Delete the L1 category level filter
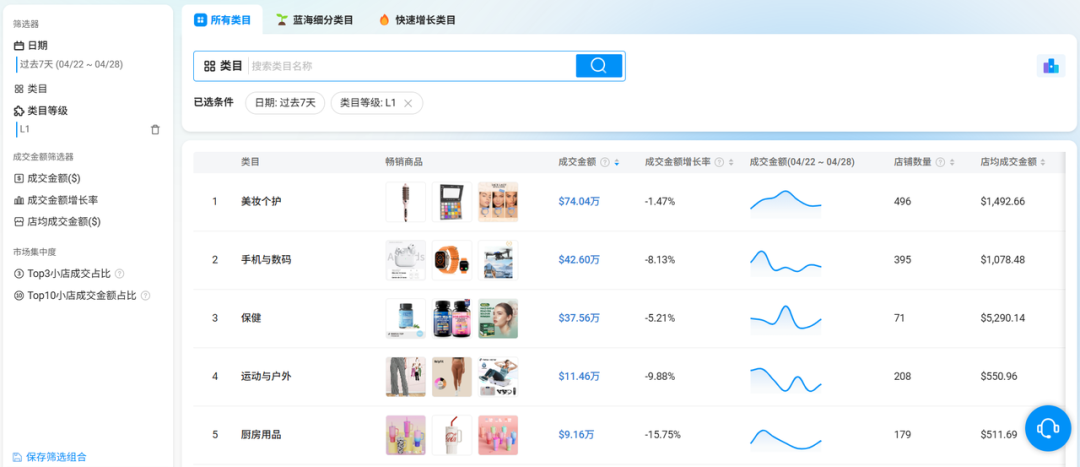1080x467 pixels. pyautogui.click(x=155, y=129)
